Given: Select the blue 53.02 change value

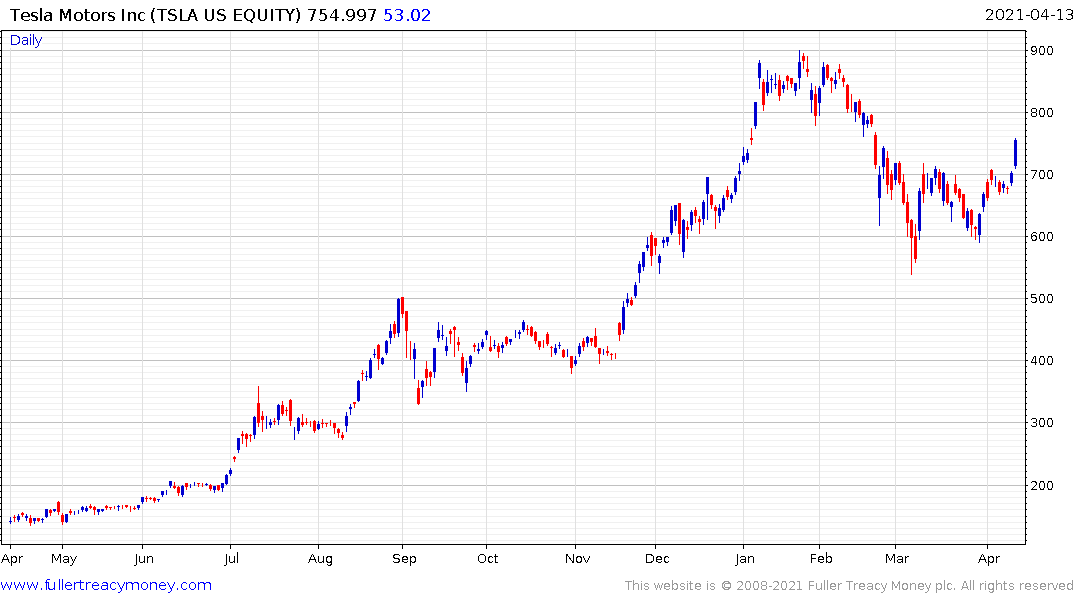Looking at the screenshot, I should coord(407,15).
